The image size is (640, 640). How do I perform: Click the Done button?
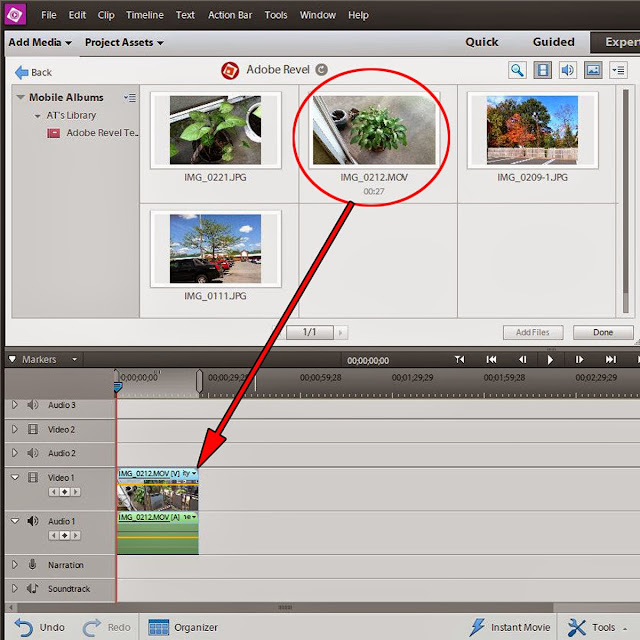point(603,332)
